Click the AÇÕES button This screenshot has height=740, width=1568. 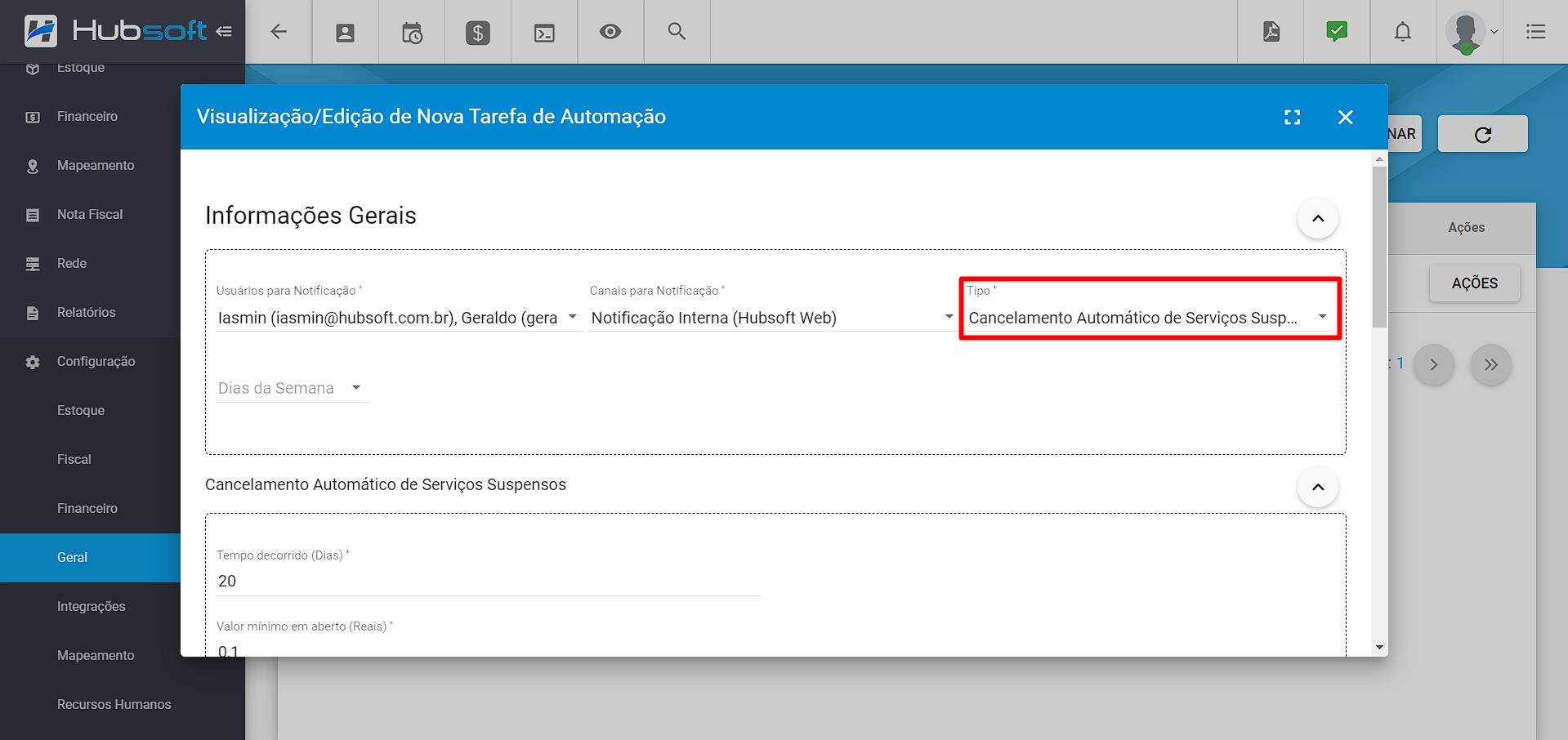pos(1475,283)
